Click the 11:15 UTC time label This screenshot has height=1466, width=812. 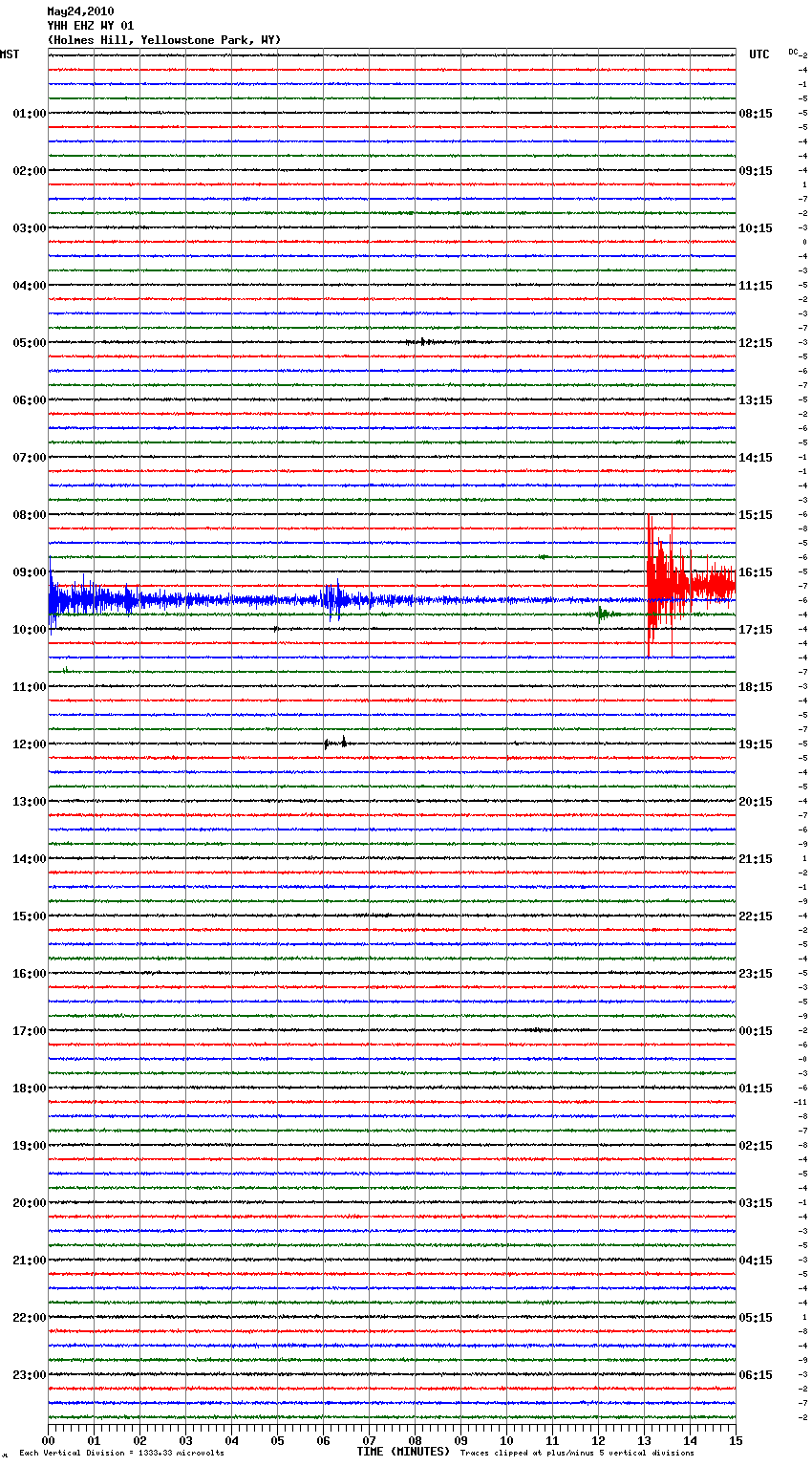point(756,286)
